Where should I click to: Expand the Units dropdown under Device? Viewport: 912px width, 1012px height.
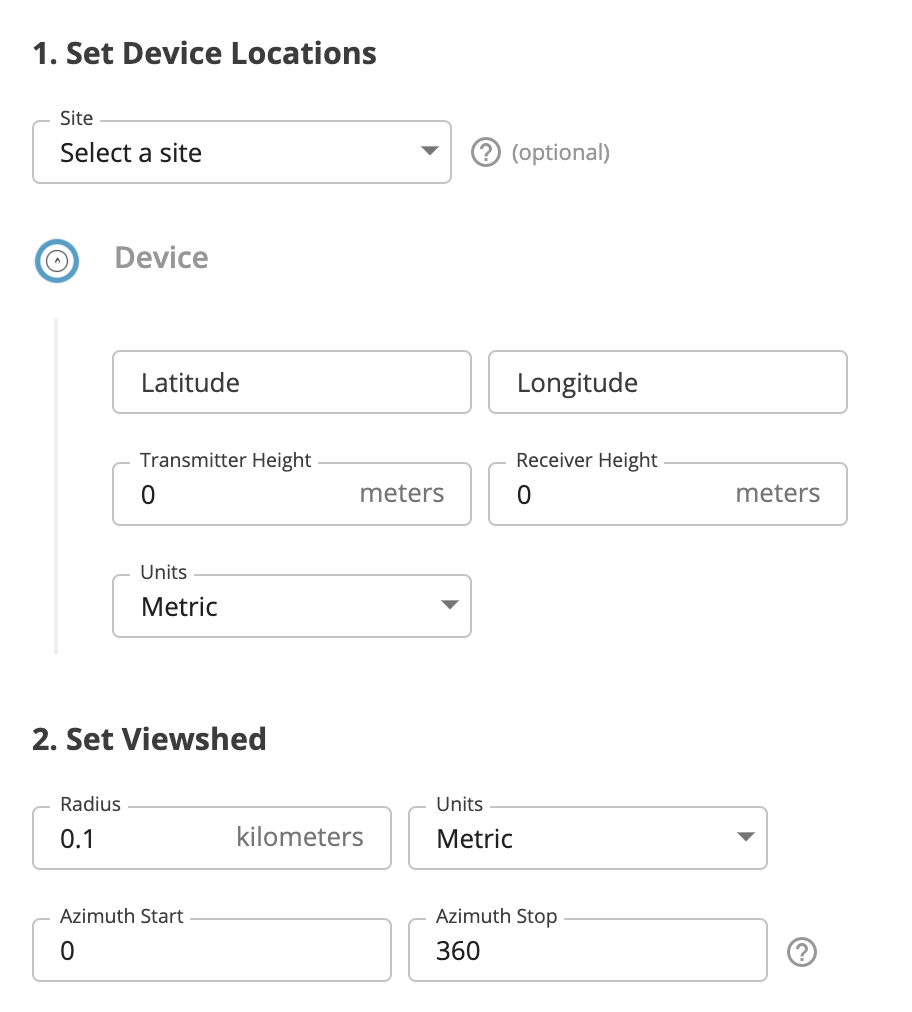[291, 606]
